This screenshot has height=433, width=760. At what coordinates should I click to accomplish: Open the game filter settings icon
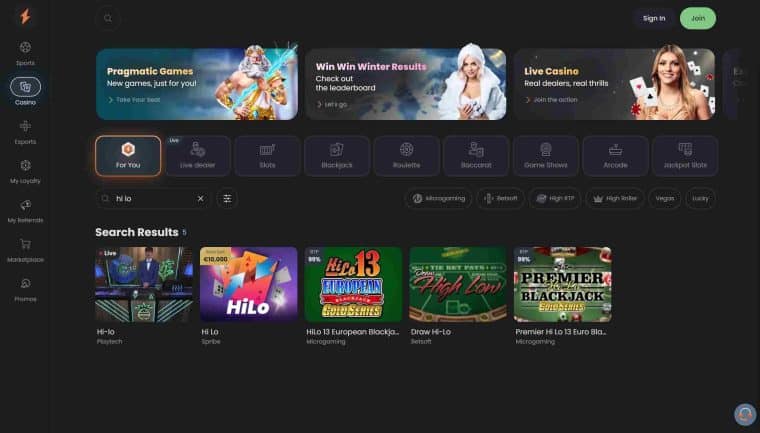[227, 198]
